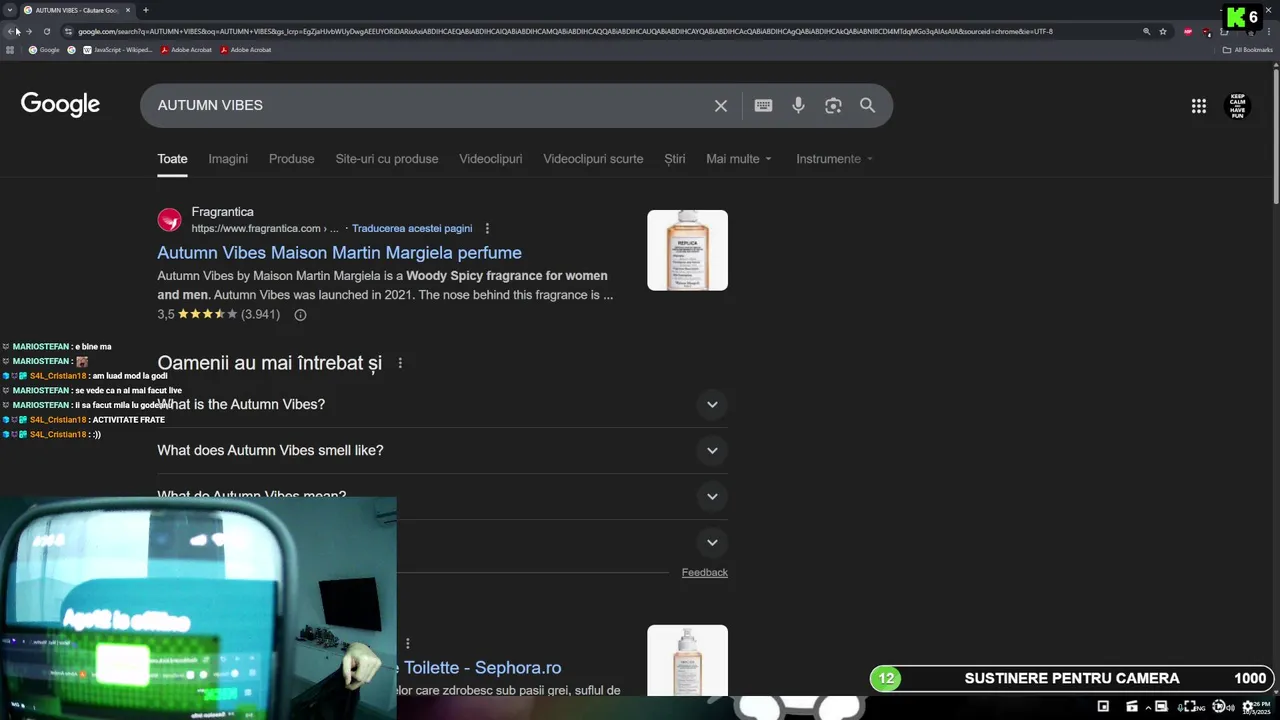Screen dimensions: 1280x720
Task: Go back with the browser back arrow
Action: click(x=12, y=31)
